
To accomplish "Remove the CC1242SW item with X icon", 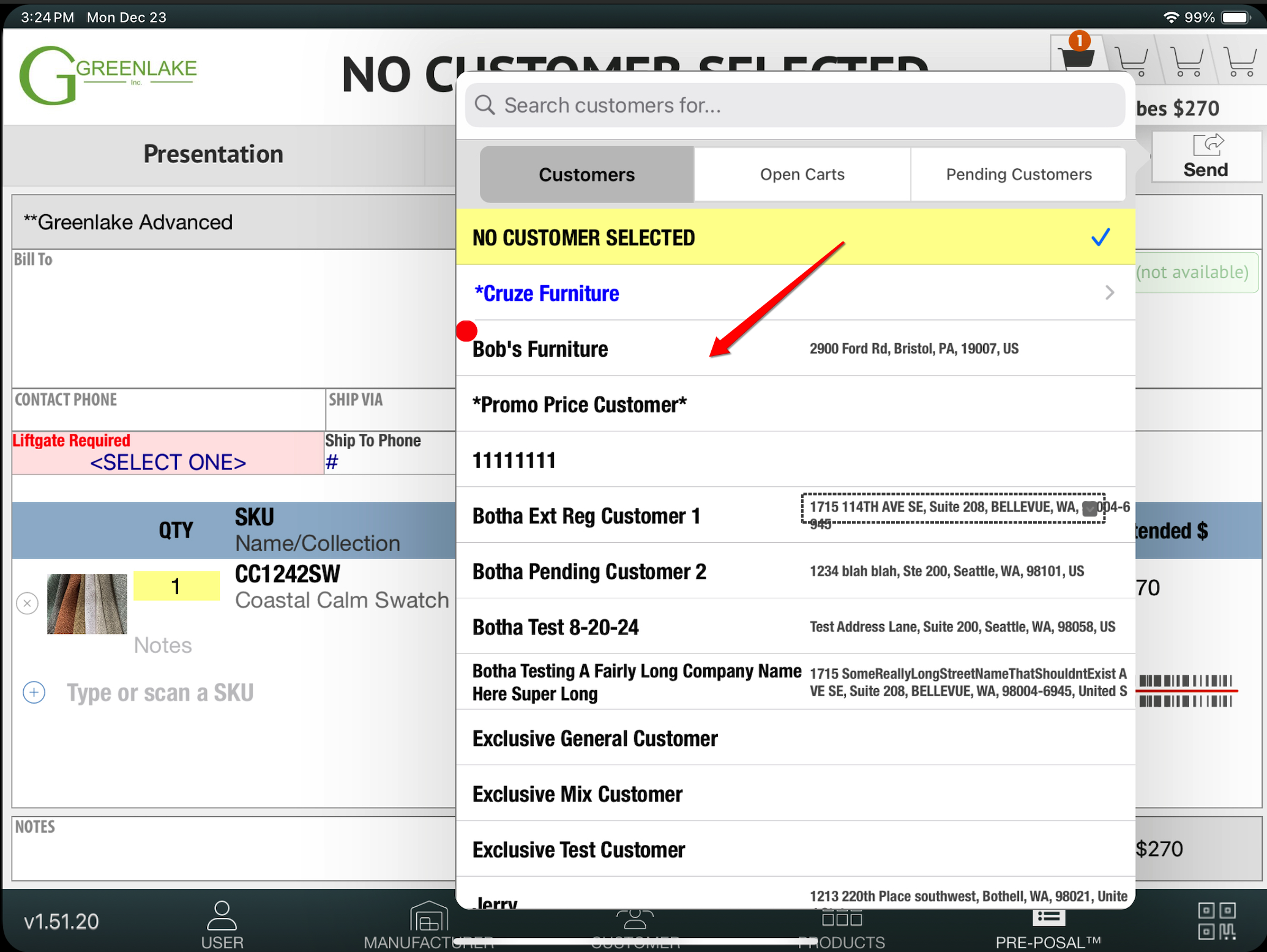I will pyautogui.click(x=28, y=603).
